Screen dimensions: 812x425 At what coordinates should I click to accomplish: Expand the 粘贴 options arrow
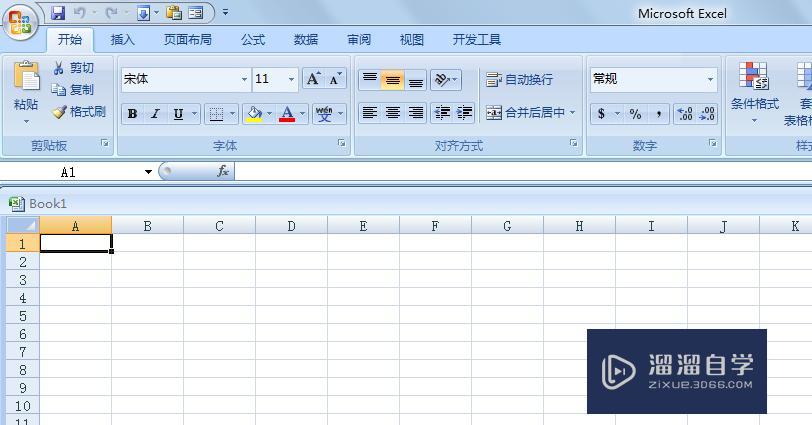[x=26, y=122]
